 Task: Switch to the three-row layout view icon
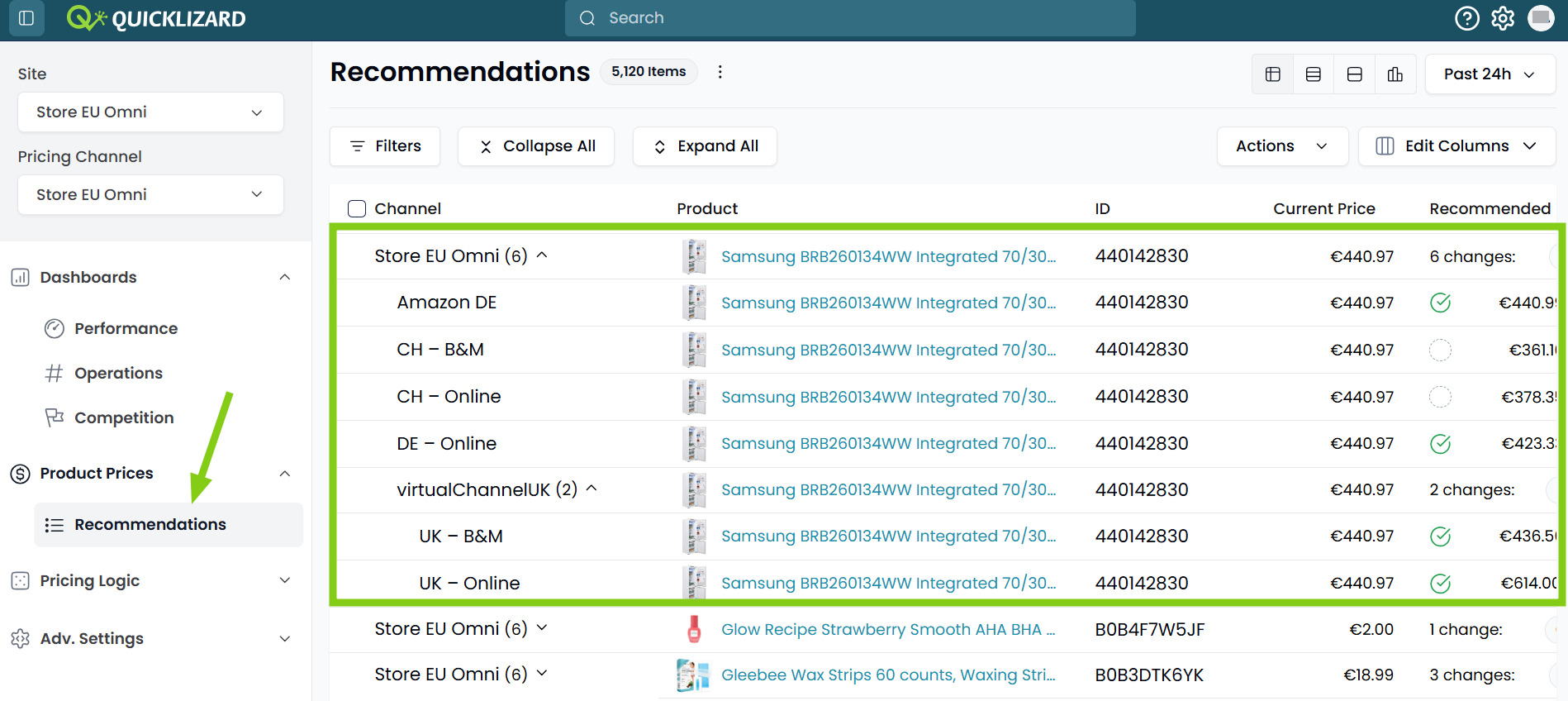tap(1313, 74)
